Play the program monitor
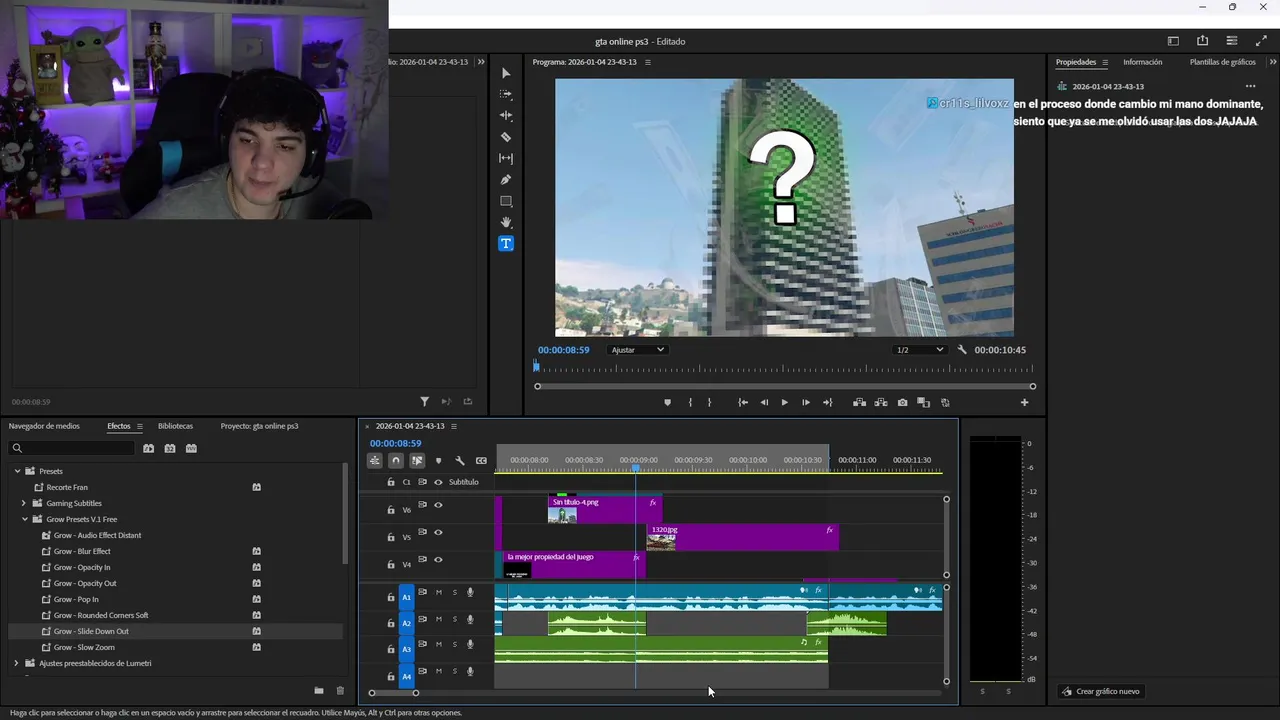Image resolution: width=1280 pixels, height=720 pixels. point(784,402)
